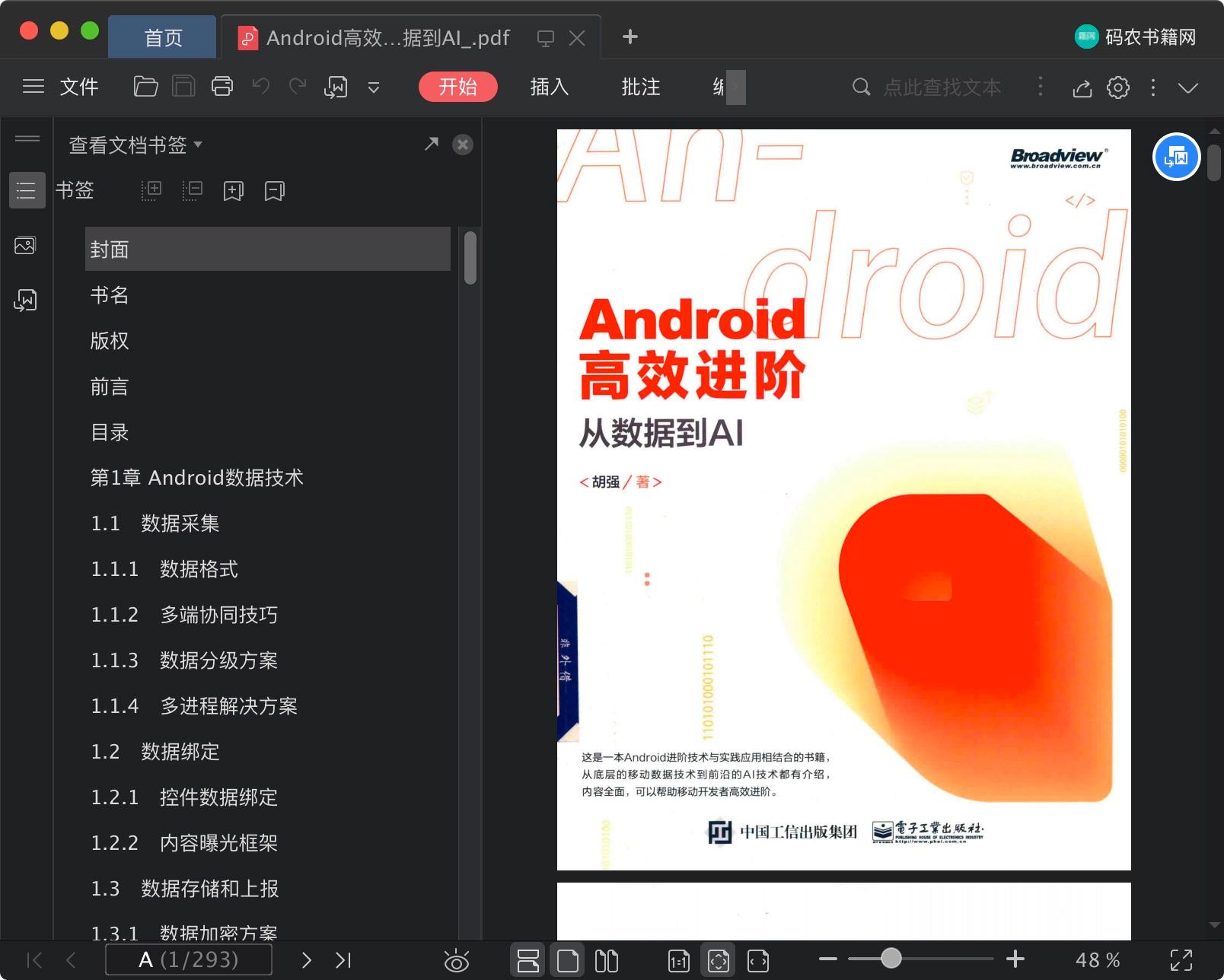Click the PDF convert icon in the toolbar

click(336, 87)
